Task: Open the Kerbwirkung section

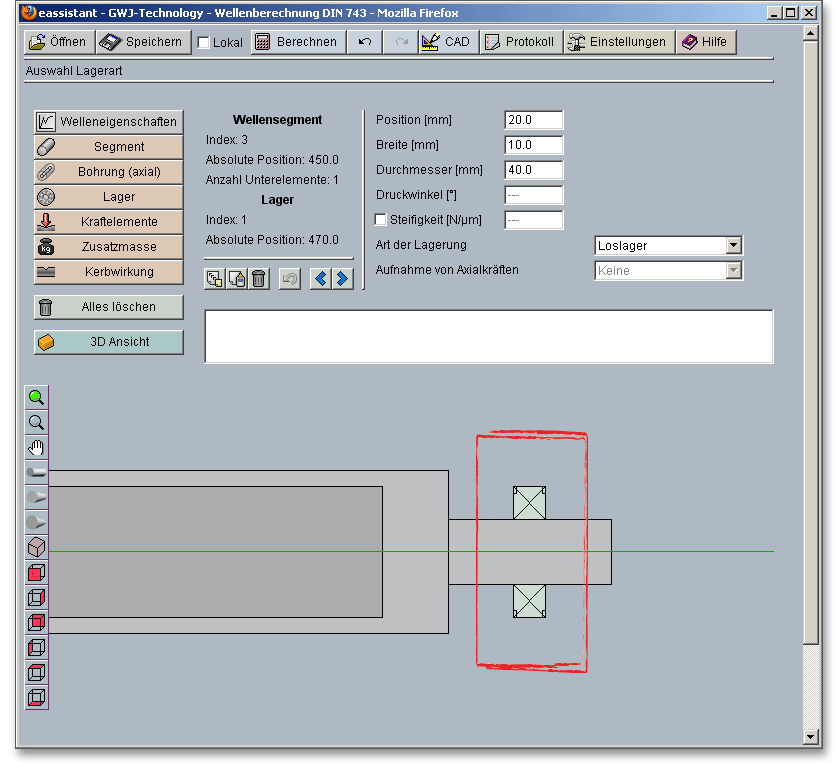Action: 109,272
